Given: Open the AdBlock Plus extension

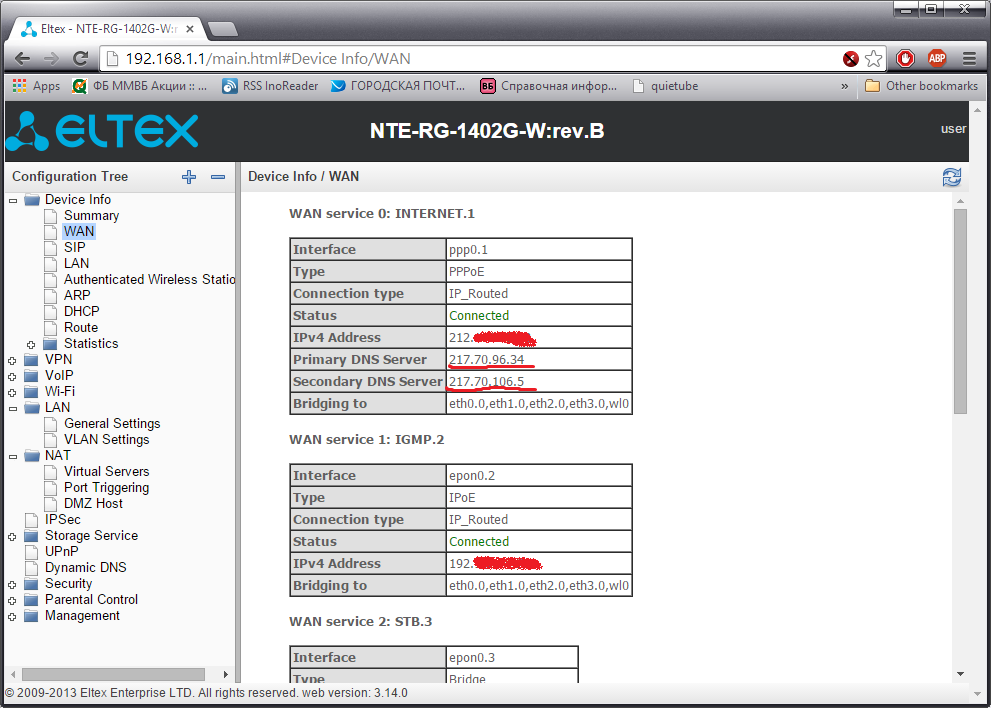Looking at the screenshot, I should point(937,59).
